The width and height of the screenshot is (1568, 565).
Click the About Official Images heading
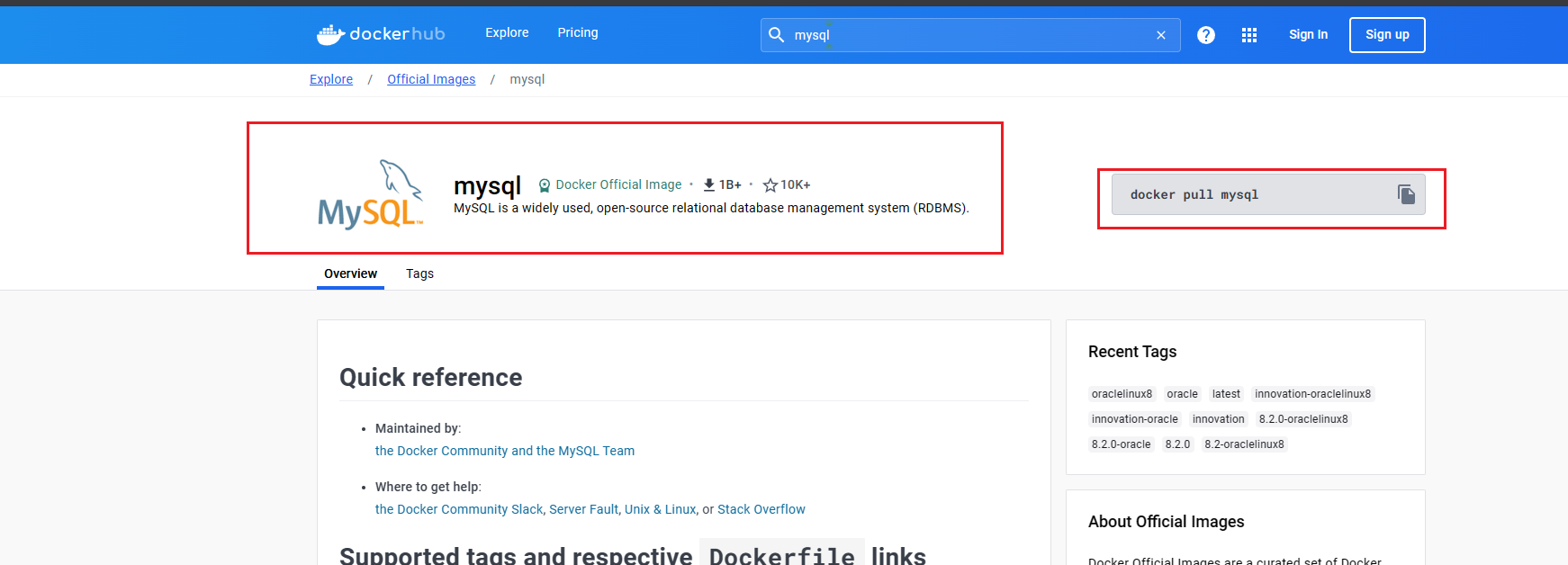pos(1166,522)
